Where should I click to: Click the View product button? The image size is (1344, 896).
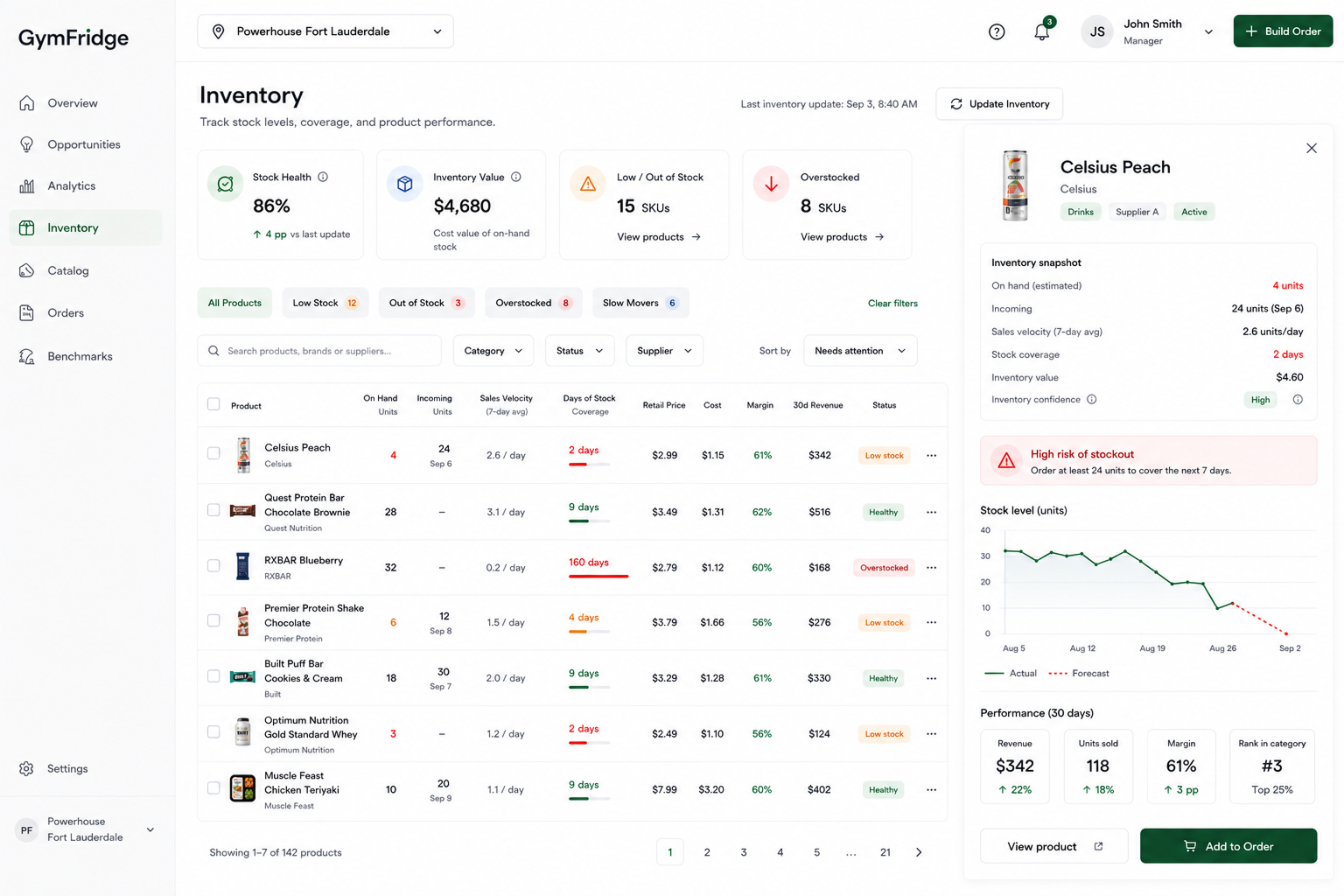point(1053,846)
